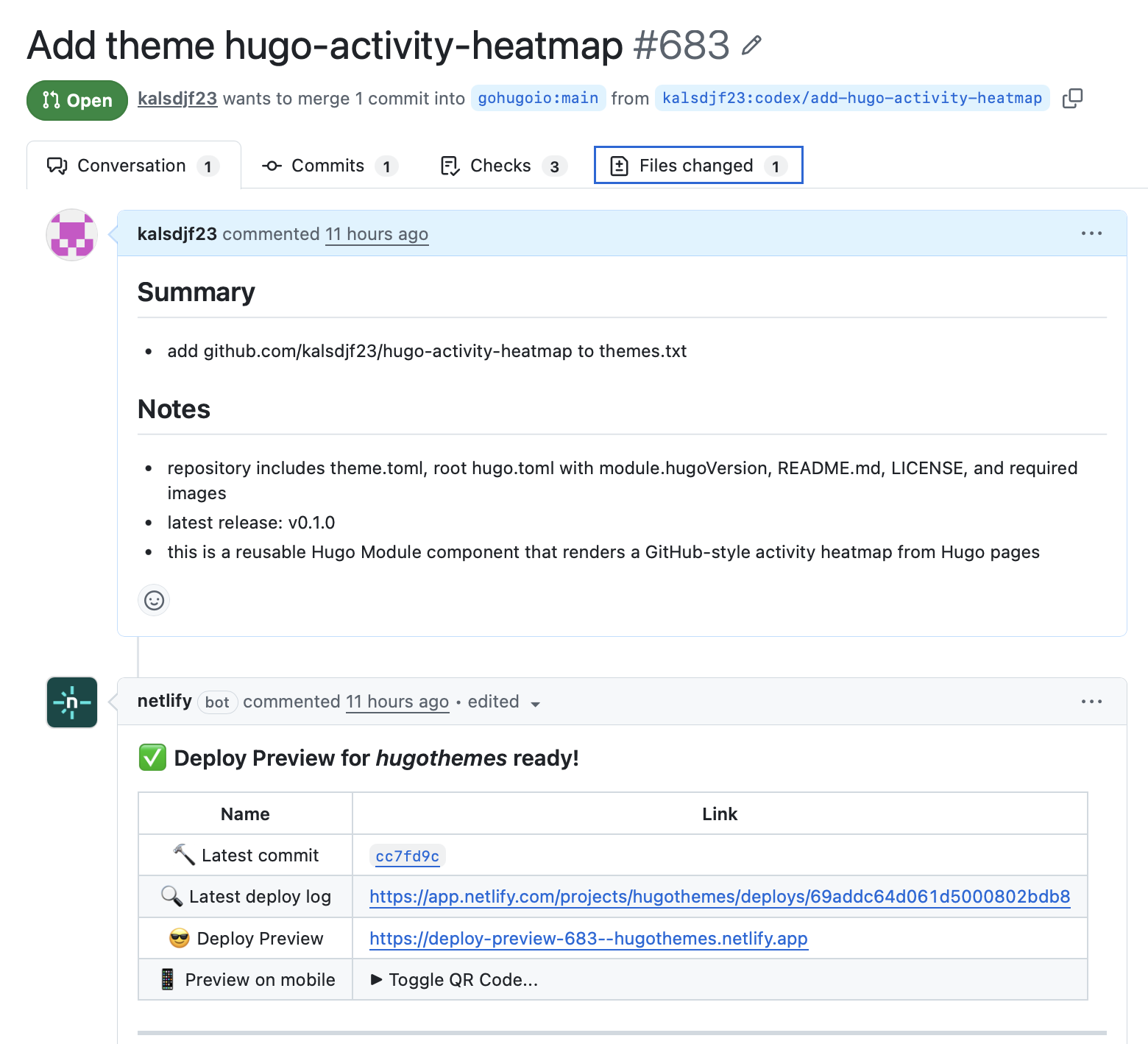Open the edited history dropdown chevron
The height and width of the screenshot is (1044, 1148).
[536, 703]
